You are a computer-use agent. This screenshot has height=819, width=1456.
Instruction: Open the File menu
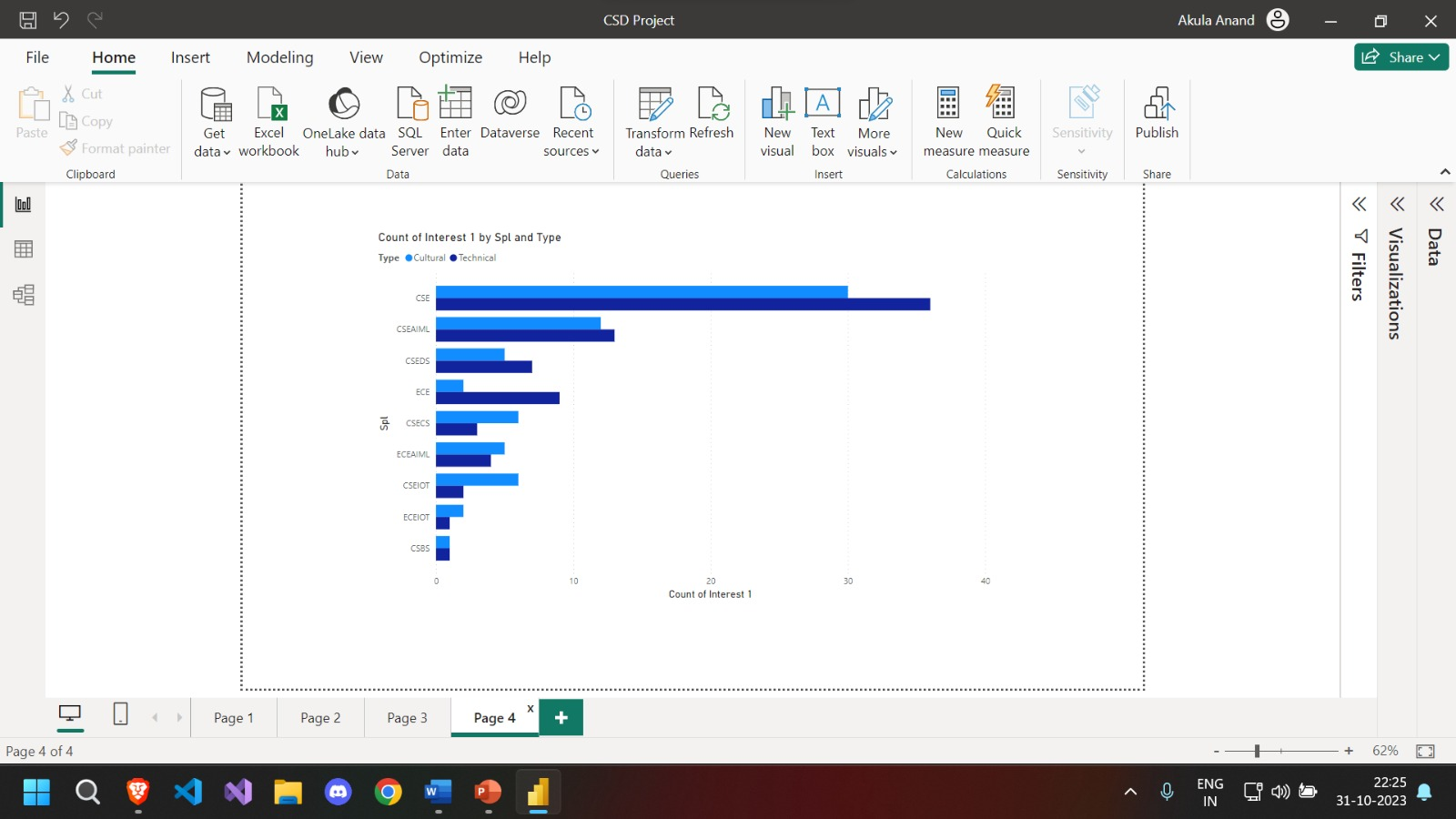coord(37,57)
